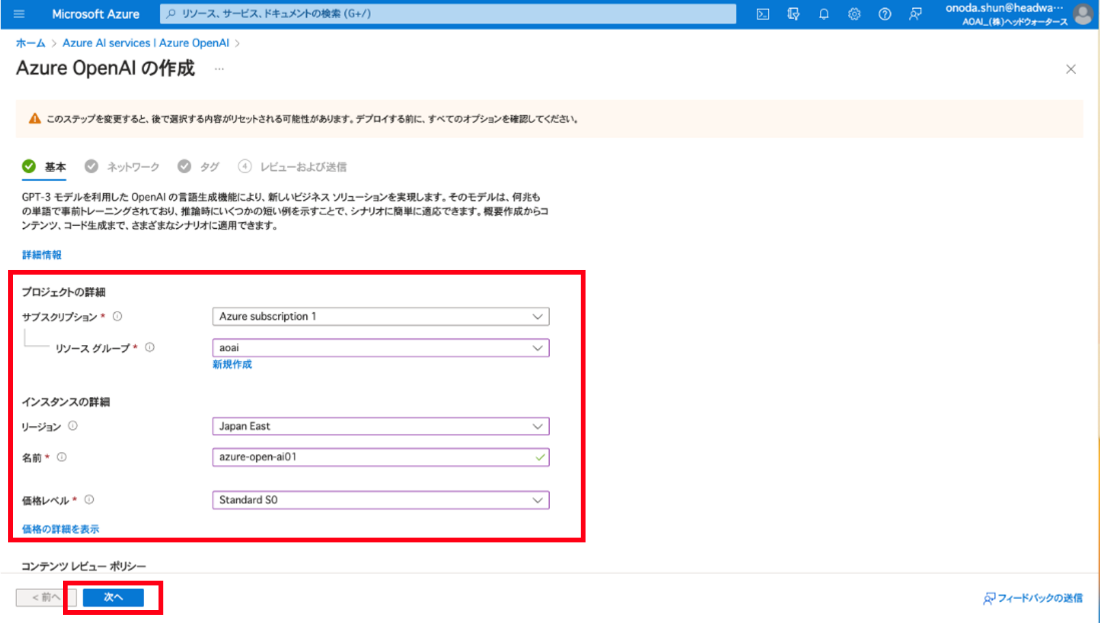Expand the 価格レベル dropdown
Image resolution: width=1100 pixels, height=623 pixels.
point(381,500)
